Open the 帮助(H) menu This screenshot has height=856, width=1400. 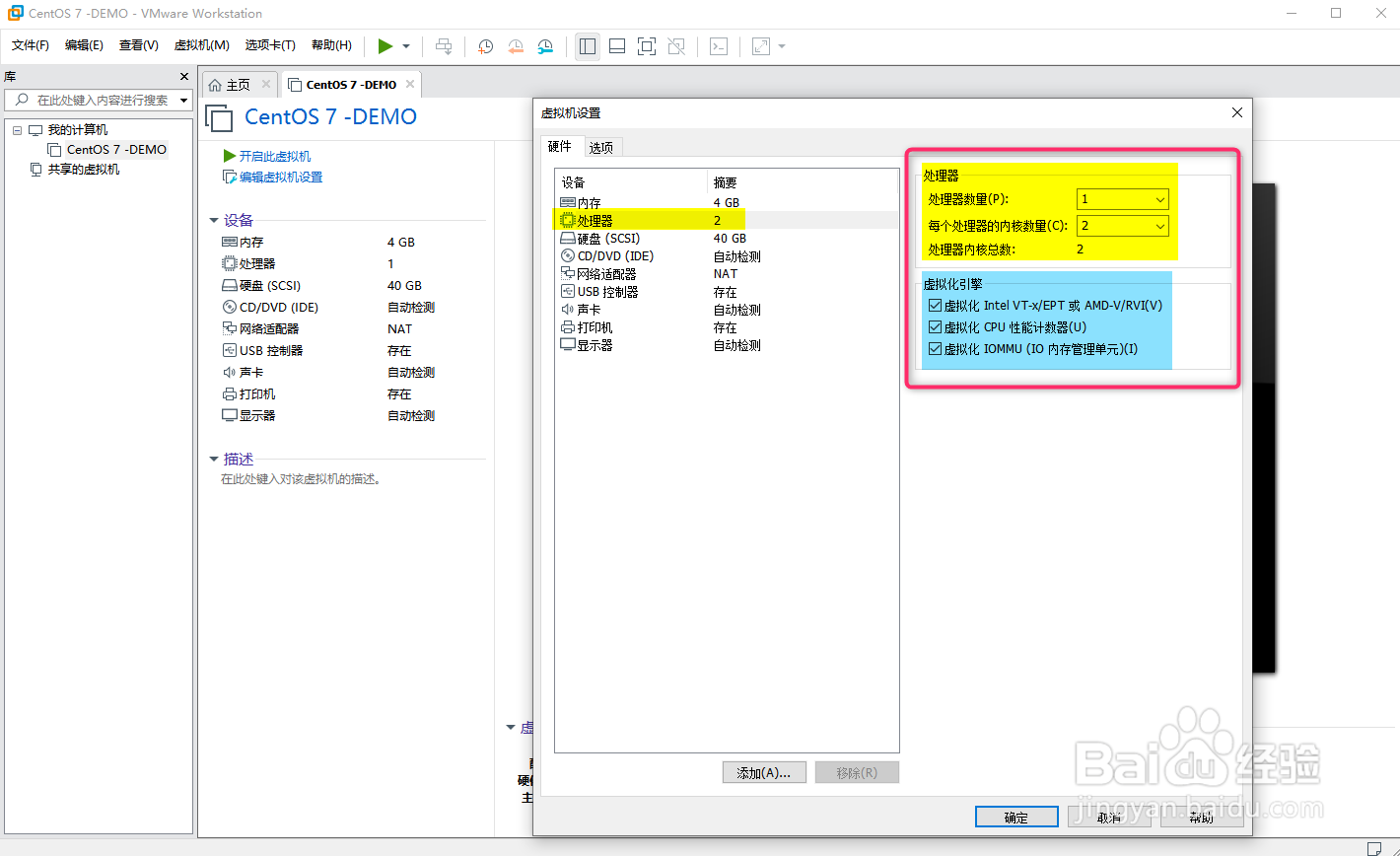[331, 45]
